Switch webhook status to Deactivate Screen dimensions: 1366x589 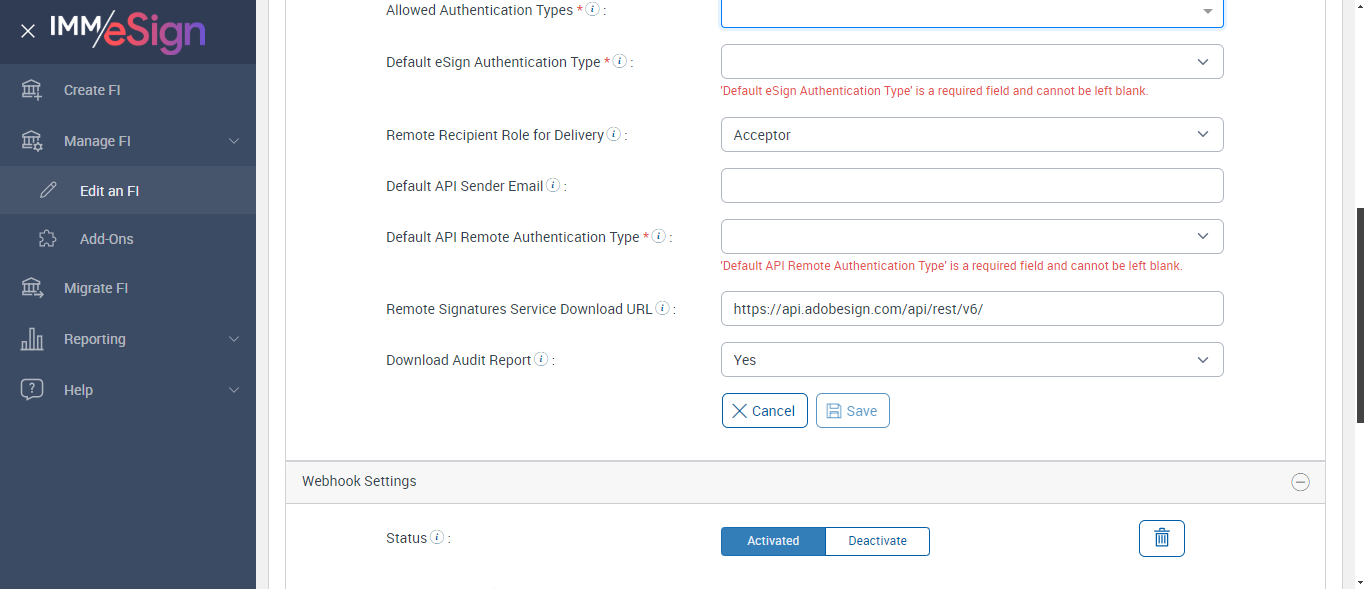coord(877,541)
